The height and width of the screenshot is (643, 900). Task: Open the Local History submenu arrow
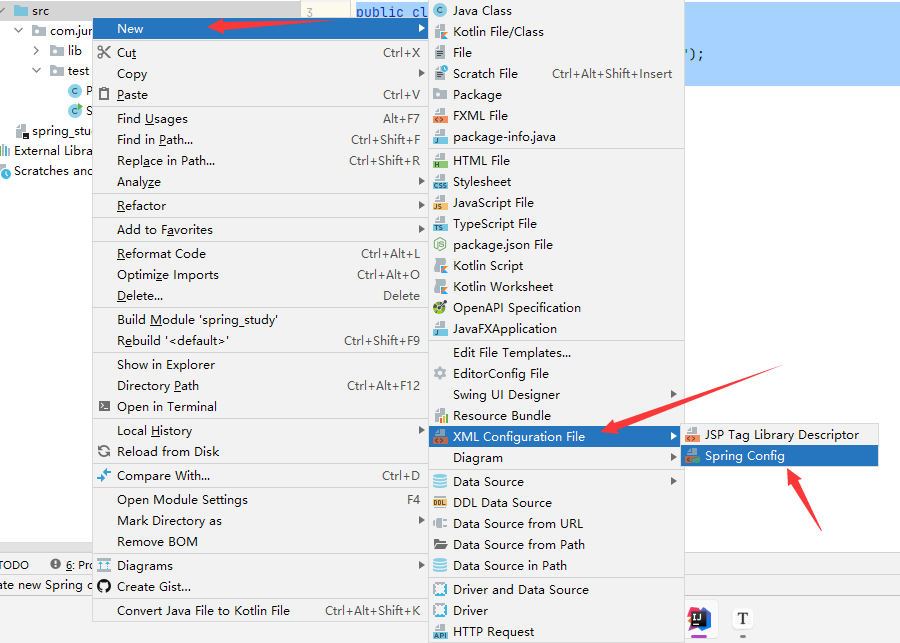[422, 431]
